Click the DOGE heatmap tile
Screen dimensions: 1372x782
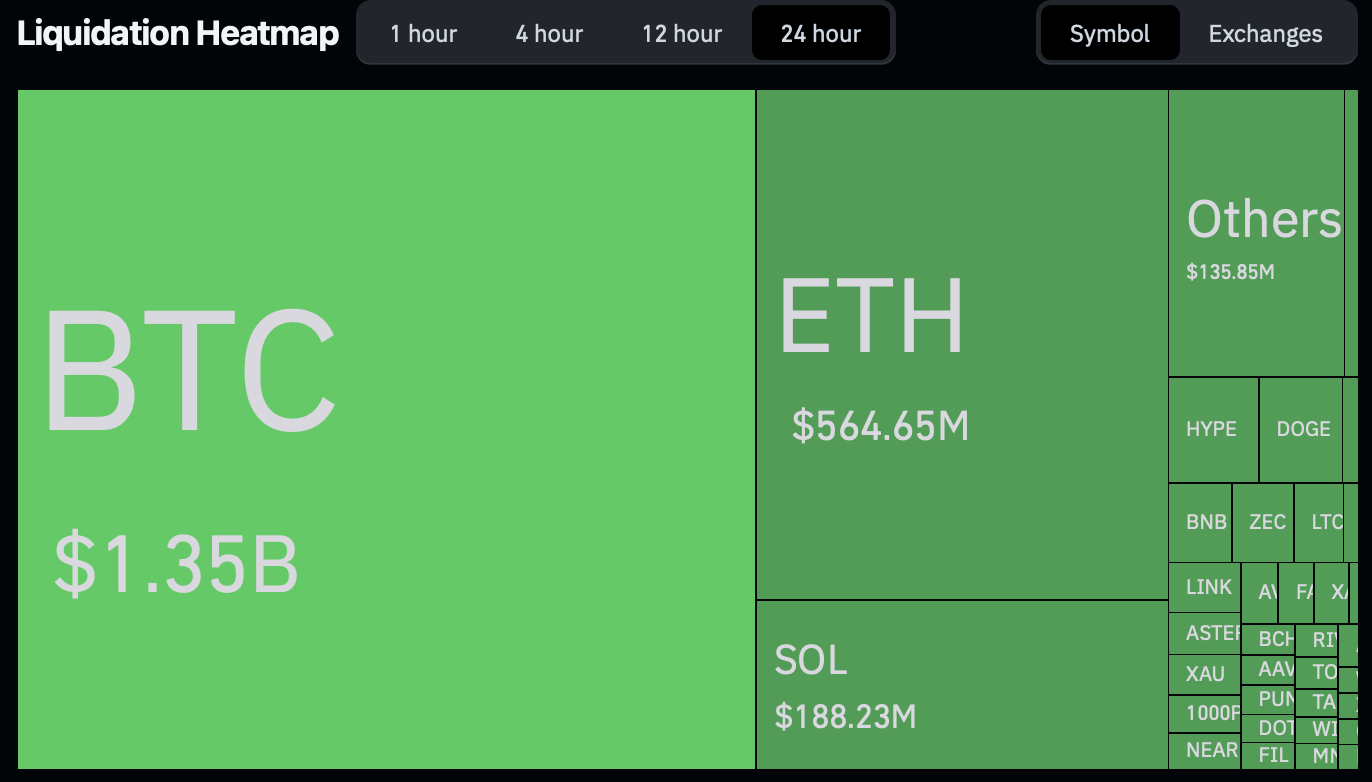click(1301, 430)
